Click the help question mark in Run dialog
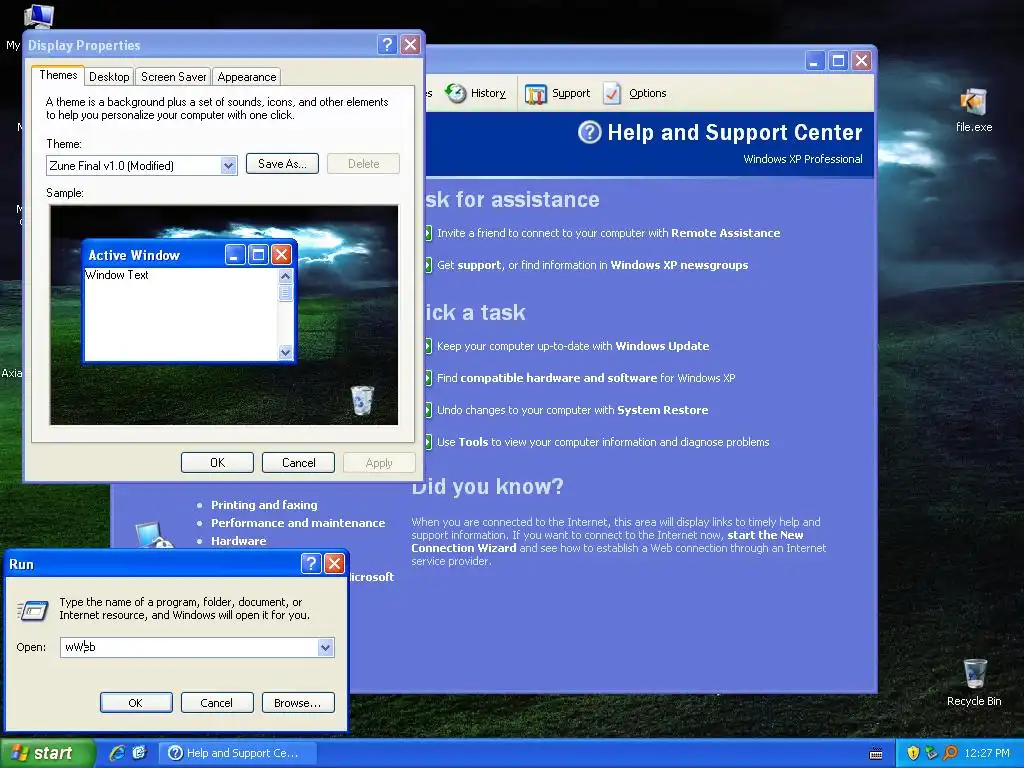 (311, 564)
